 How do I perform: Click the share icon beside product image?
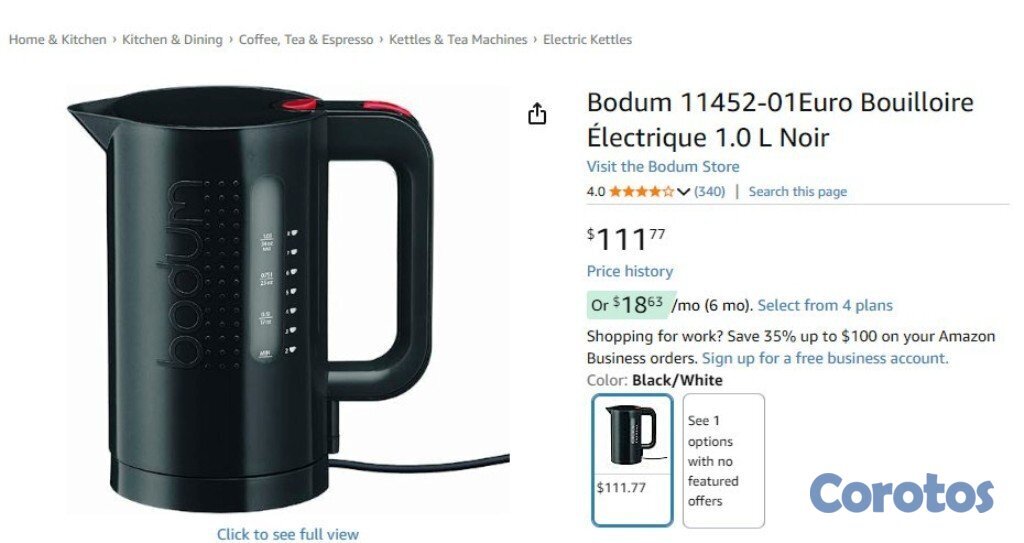[537, 114]
